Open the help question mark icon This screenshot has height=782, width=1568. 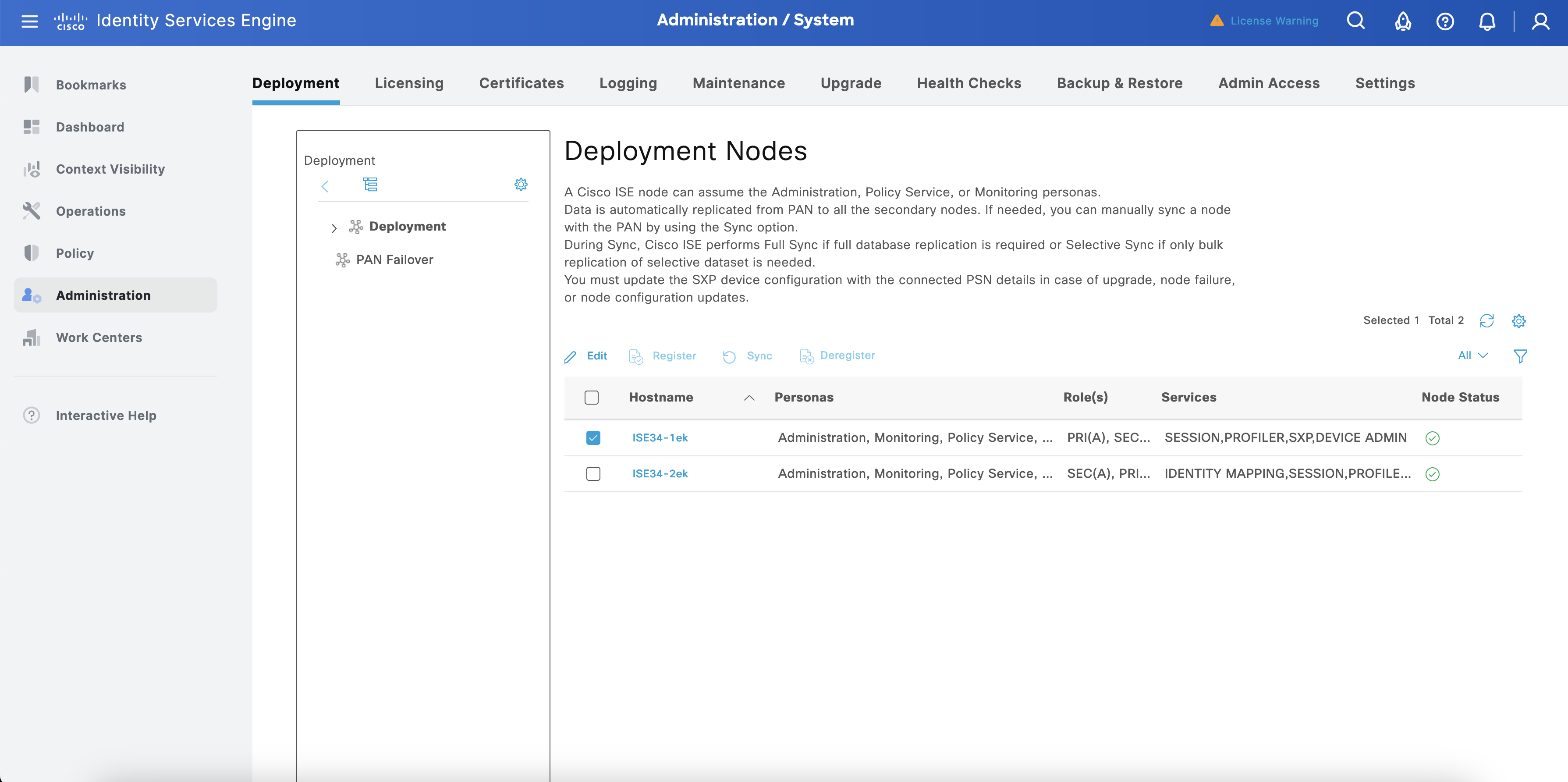(1445, 21)
